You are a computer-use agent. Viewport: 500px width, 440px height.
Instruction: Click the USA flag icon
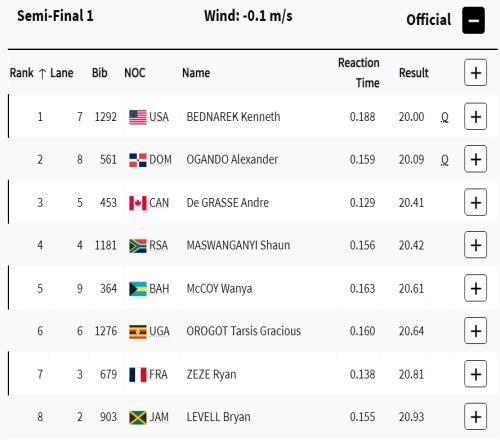coord(138,117)
